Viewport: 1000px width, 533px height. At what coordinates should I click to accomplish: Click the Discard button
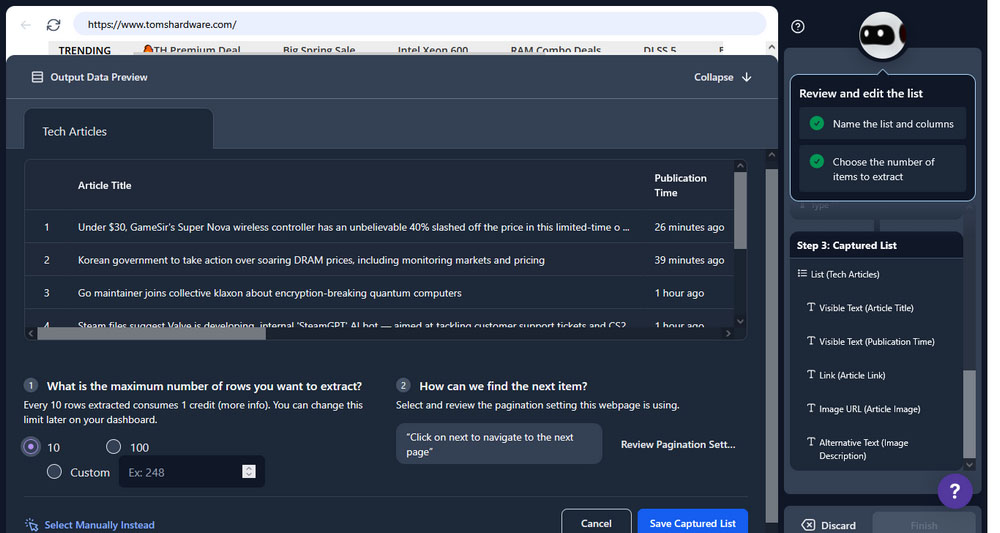tap(829, 523)
